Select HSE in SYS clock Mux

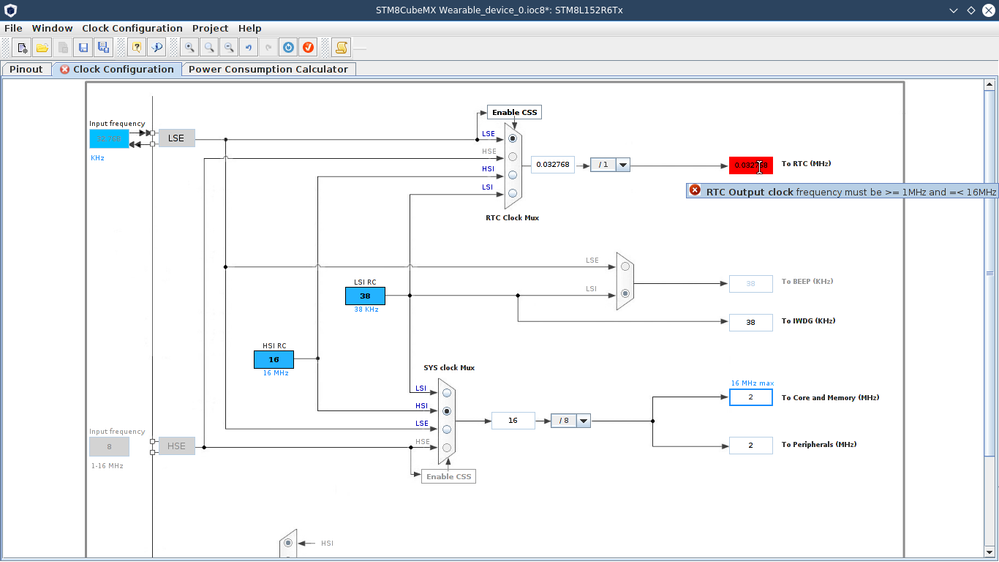(447, 447)
